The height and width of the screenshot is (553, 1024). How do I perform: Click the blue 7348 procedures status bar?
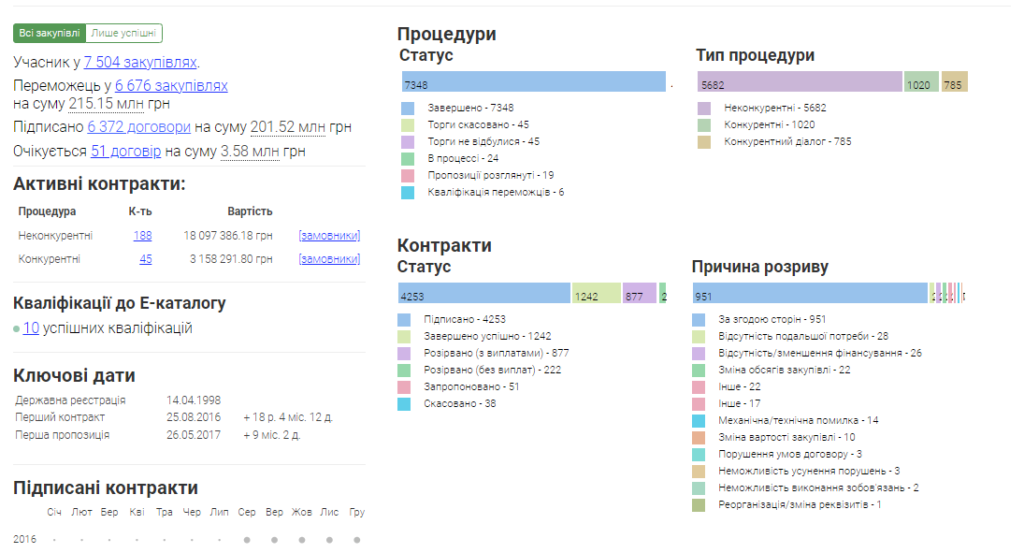534,85
